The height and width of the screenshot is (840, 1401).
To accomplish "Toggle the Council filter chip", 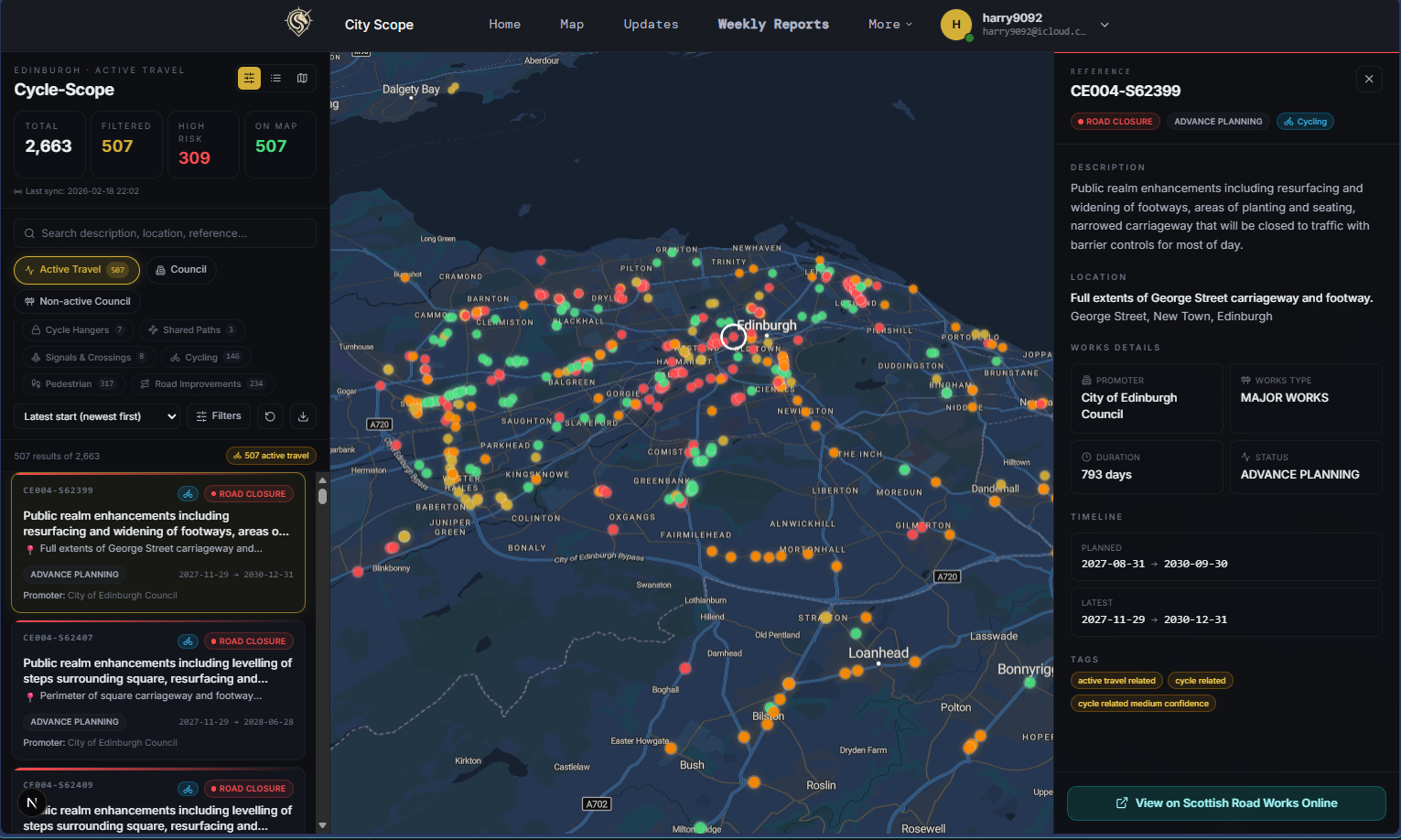I will point(181,270).
